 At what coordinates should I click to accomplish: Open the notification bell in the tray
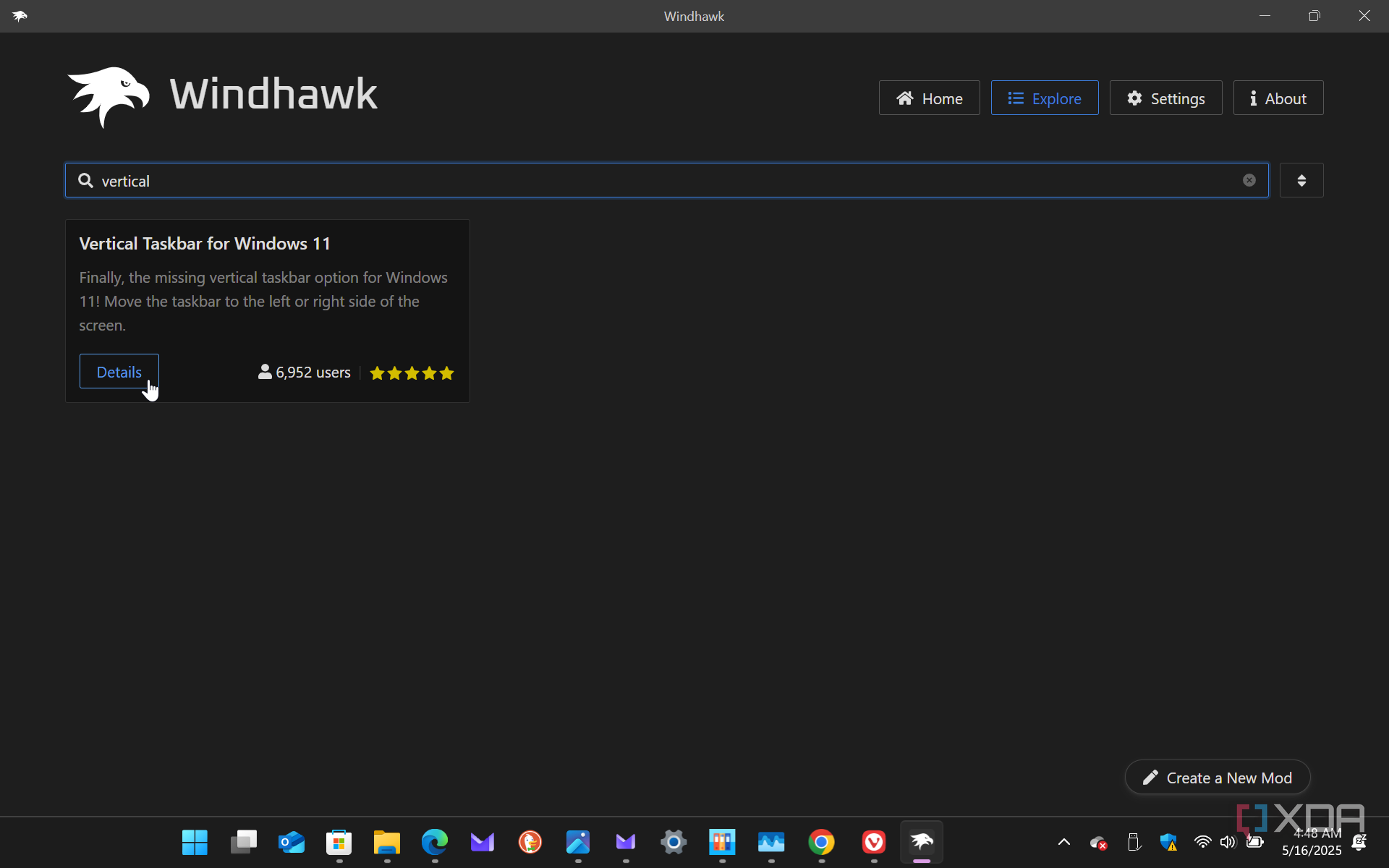(x=1359, y=842)
